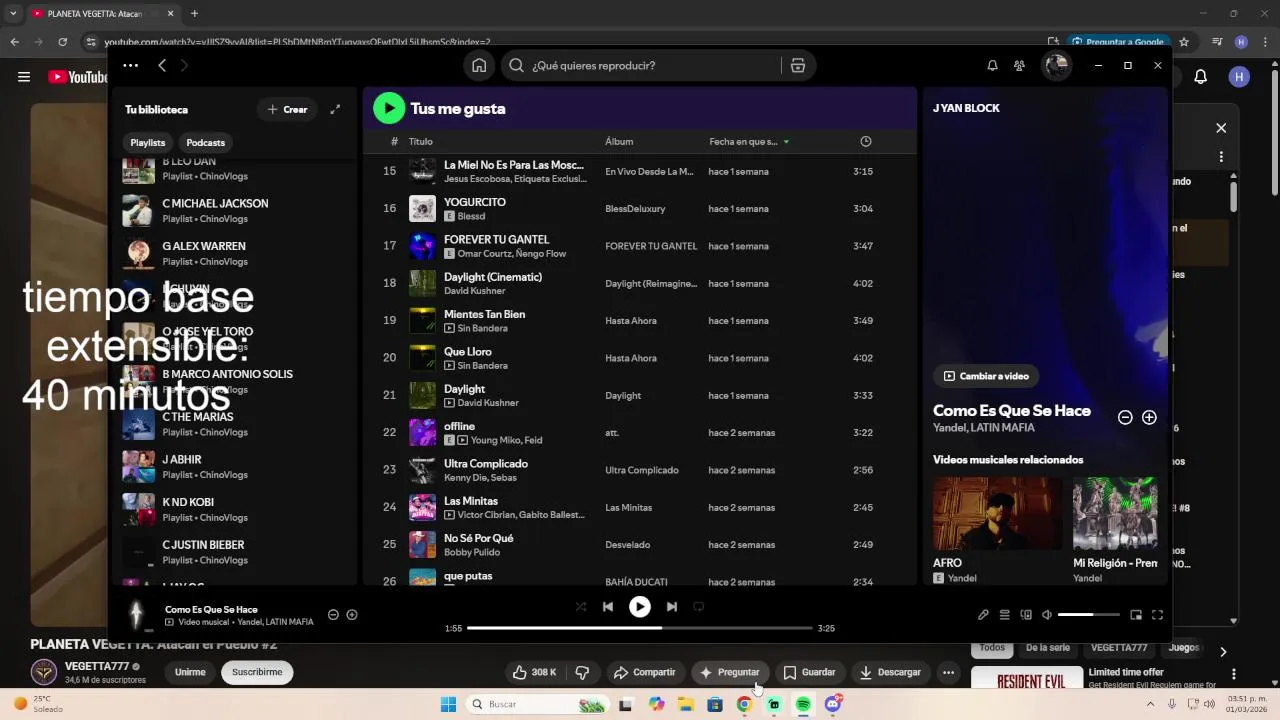The image size is (1280, 720).
Task: Open Lyrics microphone icon in player bar
Action: coord(983,615)
